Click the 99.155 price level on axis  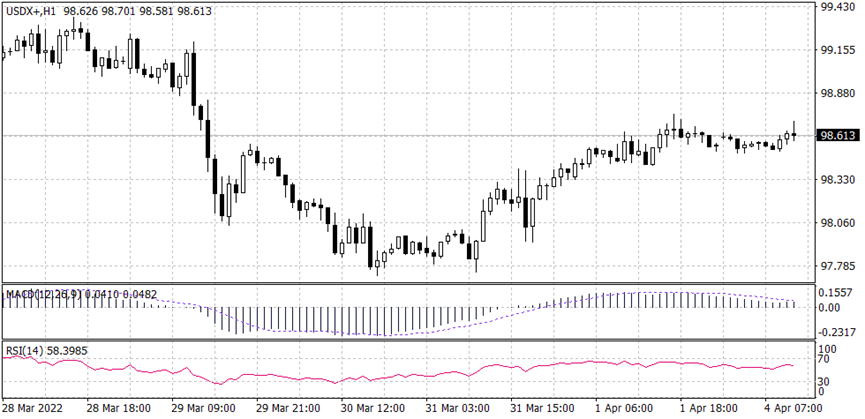pos(837,49)
